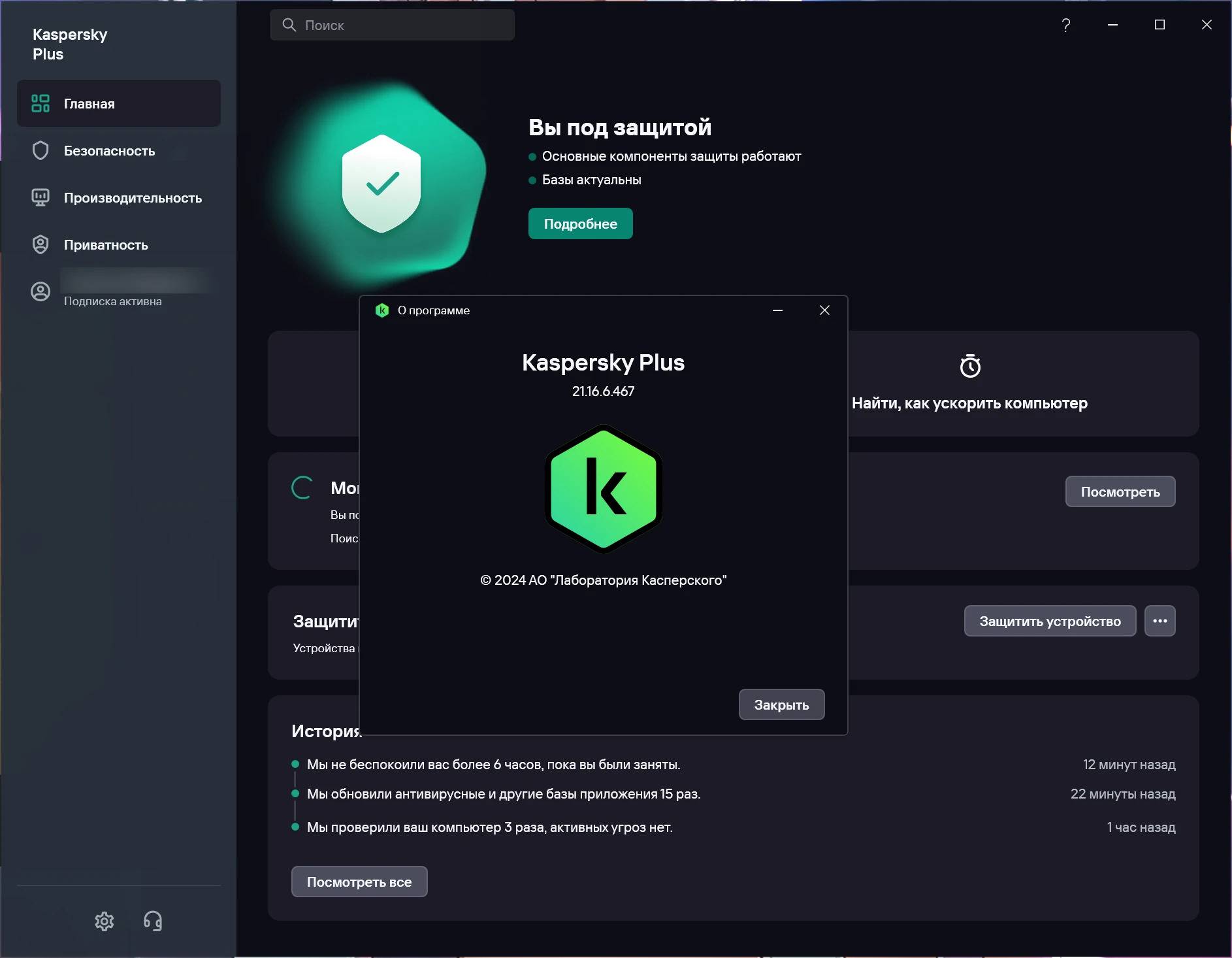Open help with the question mark icon

coord(1066,25)
